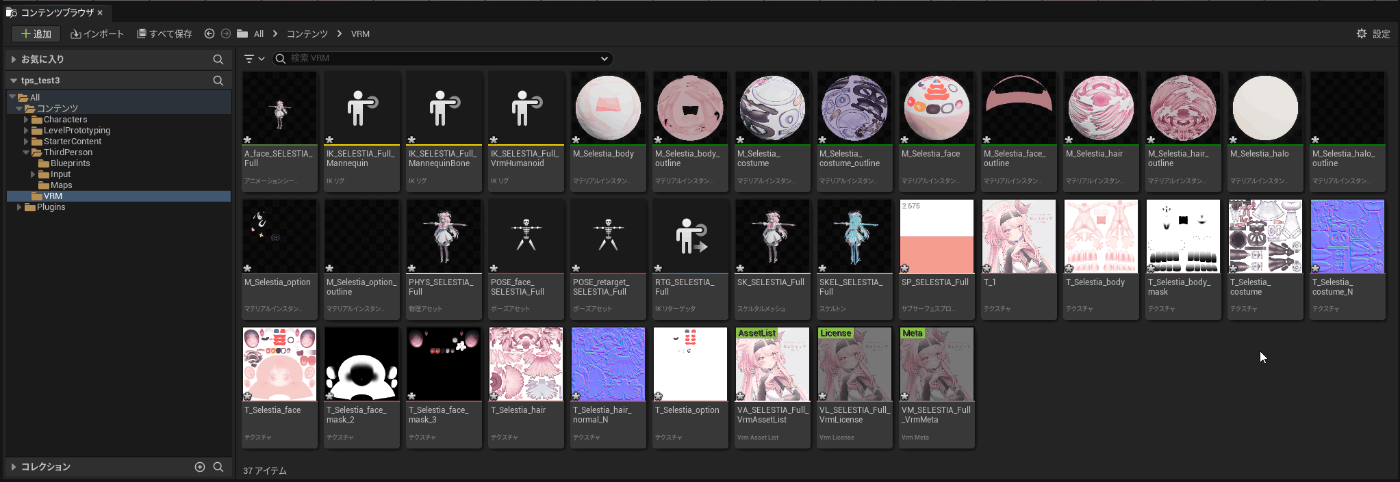1400x482 pixels.
Task: Click the VRM breadcrumb segment
Action: pos(360,33)
